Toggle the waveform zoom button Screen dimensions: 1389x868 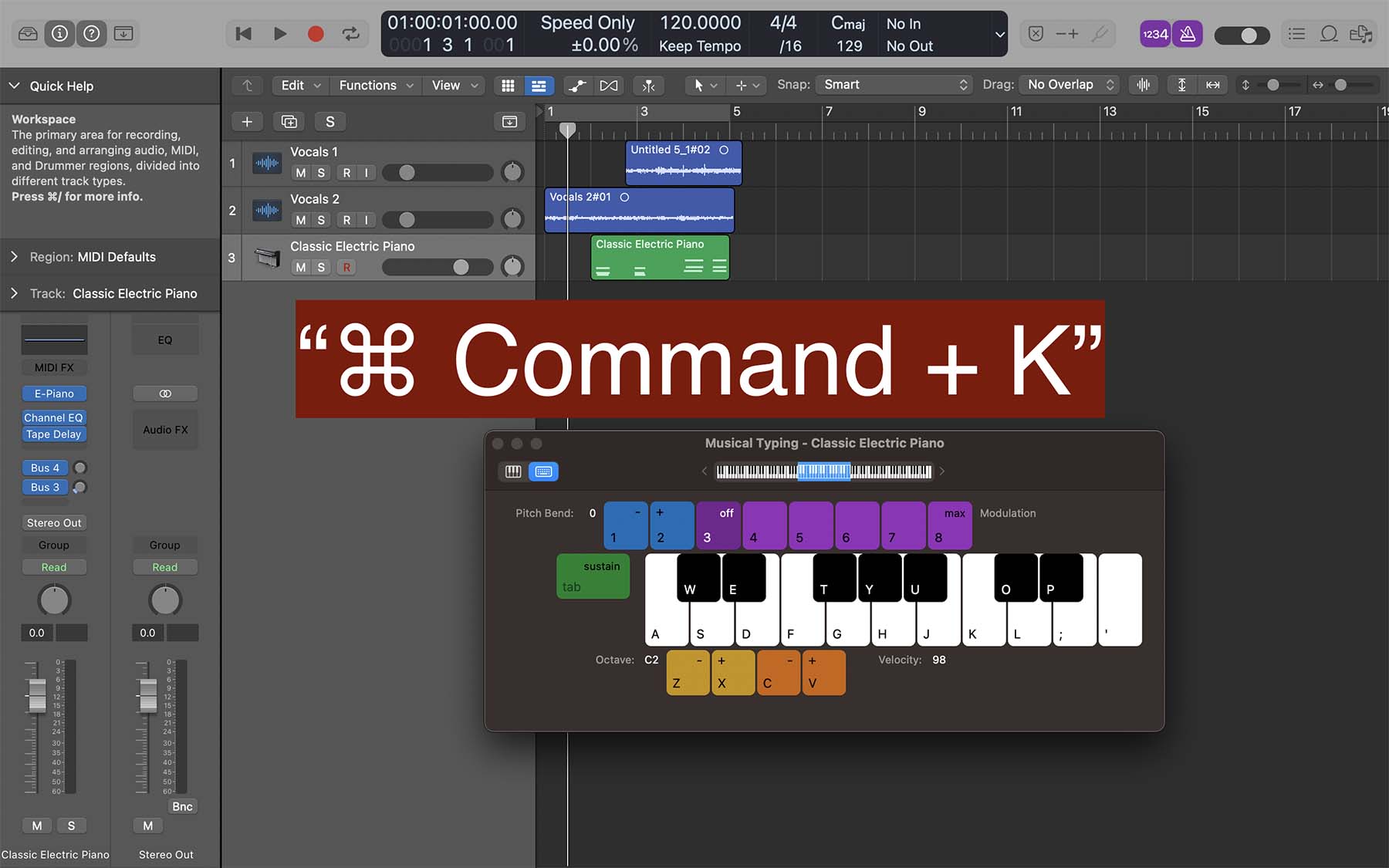[1144, 85]
